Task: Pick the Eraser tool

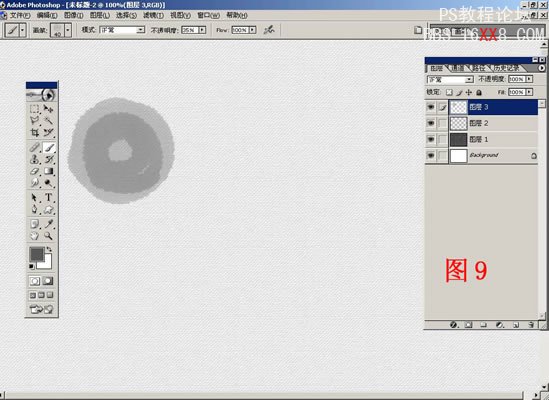Action: point(35,171)
